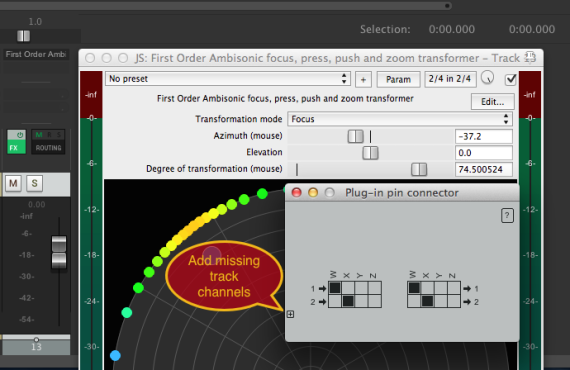Click the Azimuth value field
570x370 pixels.
[484, 136]
